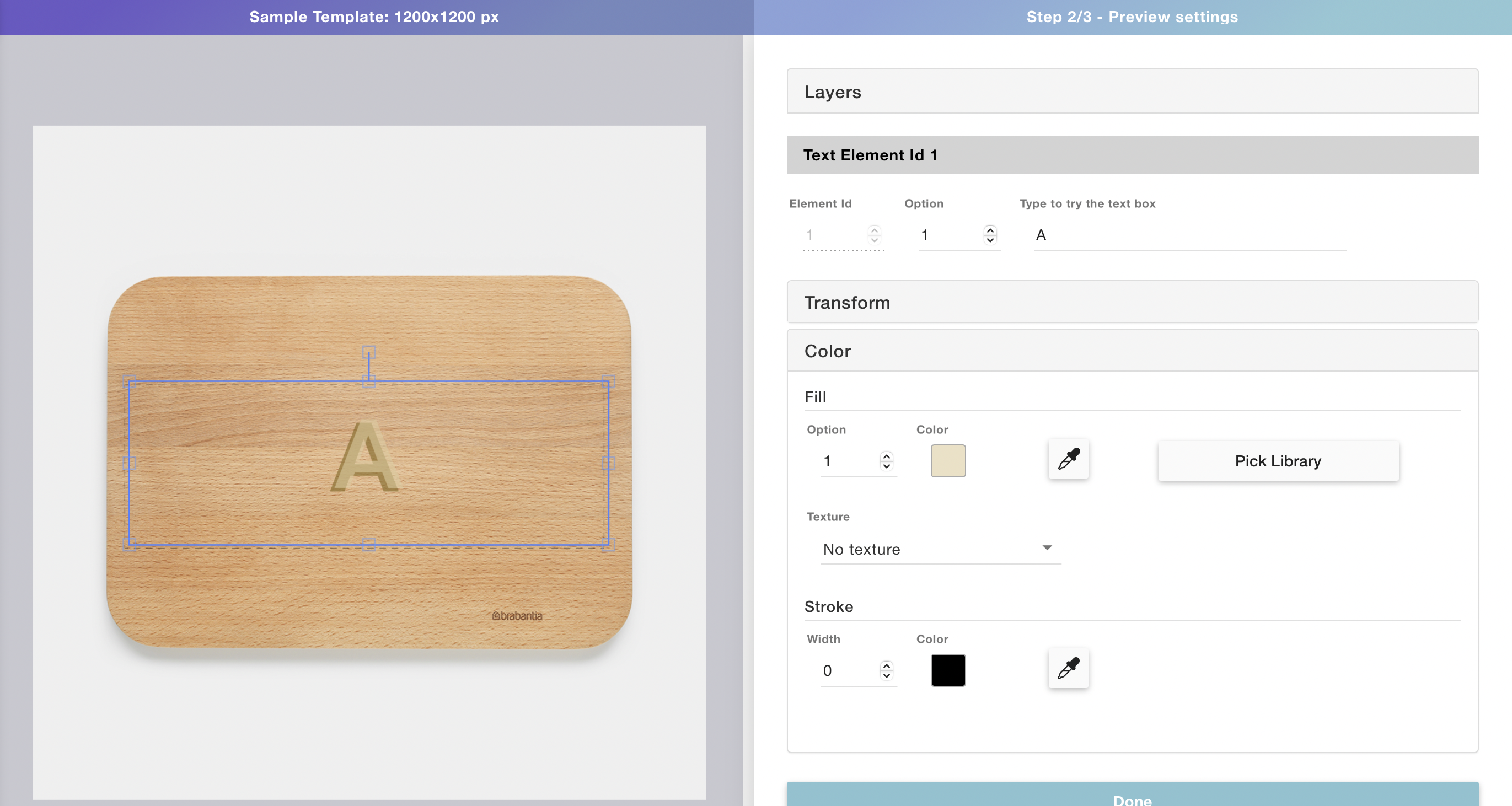Expand the Layers panel section

[1132, 92]
